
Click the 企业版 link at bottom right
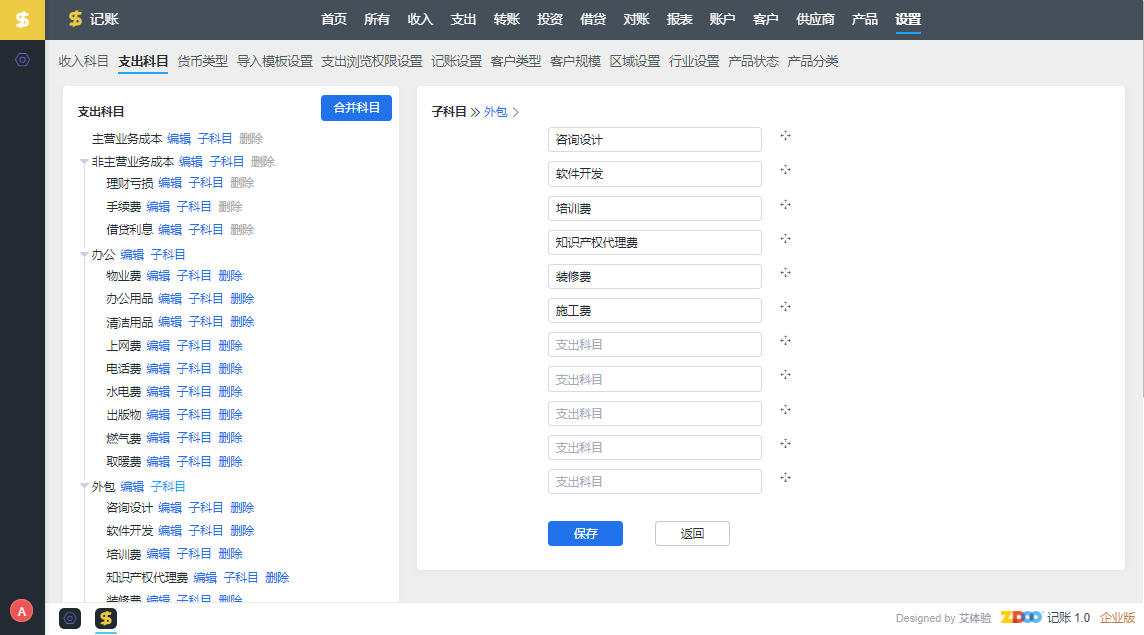pyautogui.click(x=1117, y=618)
